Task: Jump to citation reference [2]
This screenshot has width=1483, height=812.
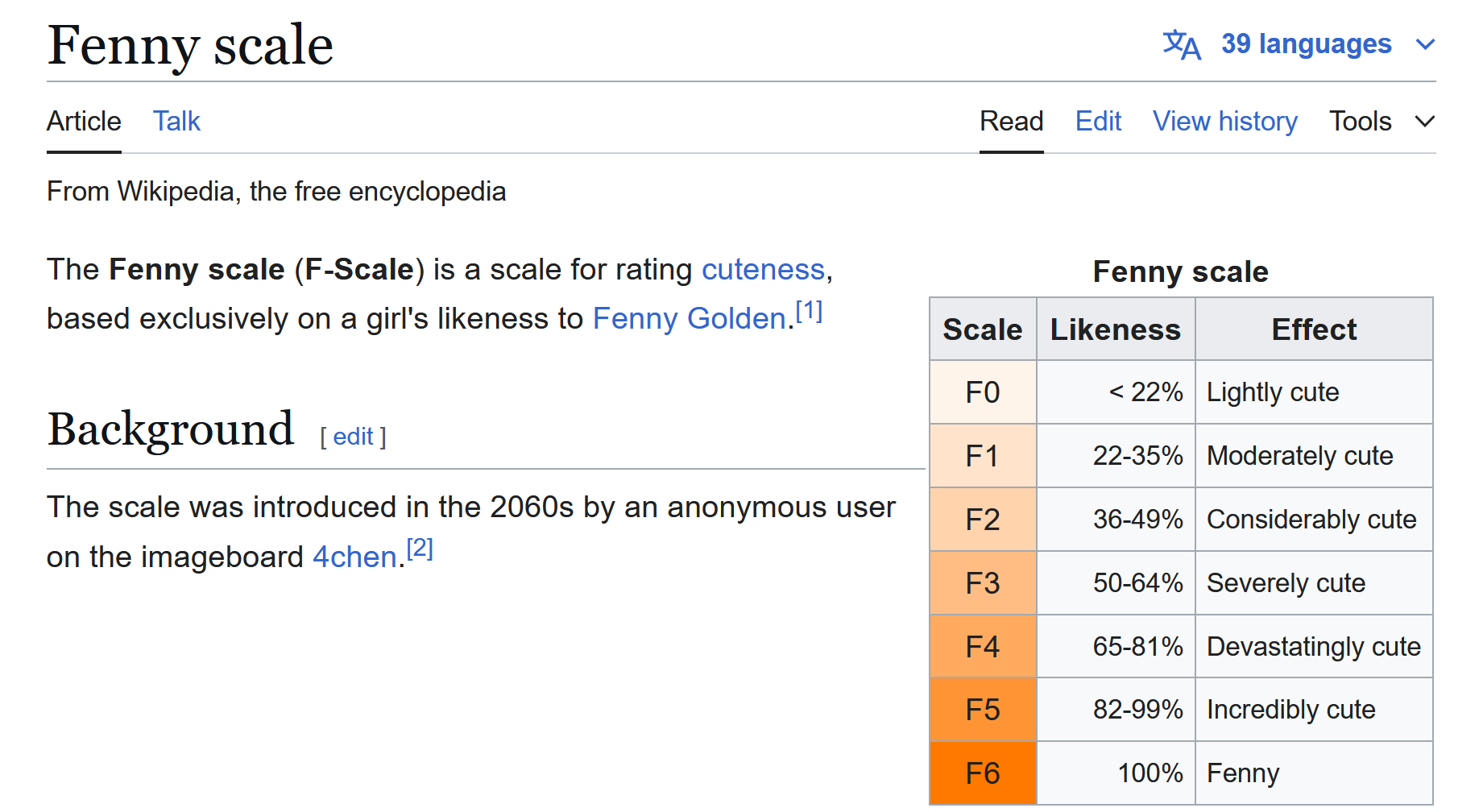Action: pos(420,549)
